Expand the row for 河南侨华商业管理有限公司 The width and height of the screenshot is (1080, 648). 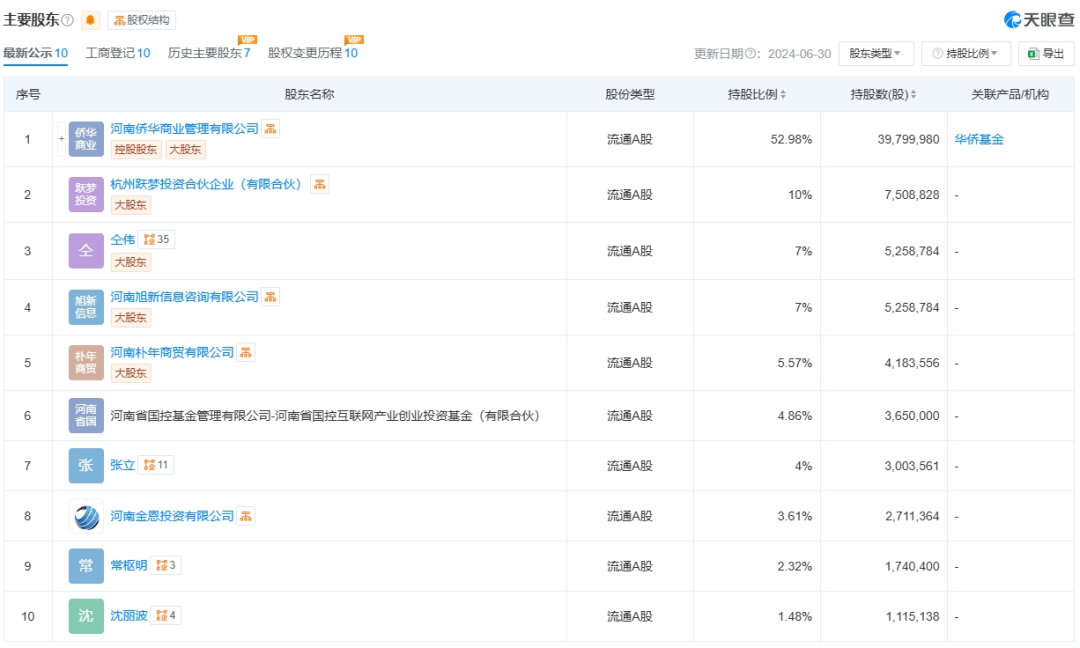(61, 139)
